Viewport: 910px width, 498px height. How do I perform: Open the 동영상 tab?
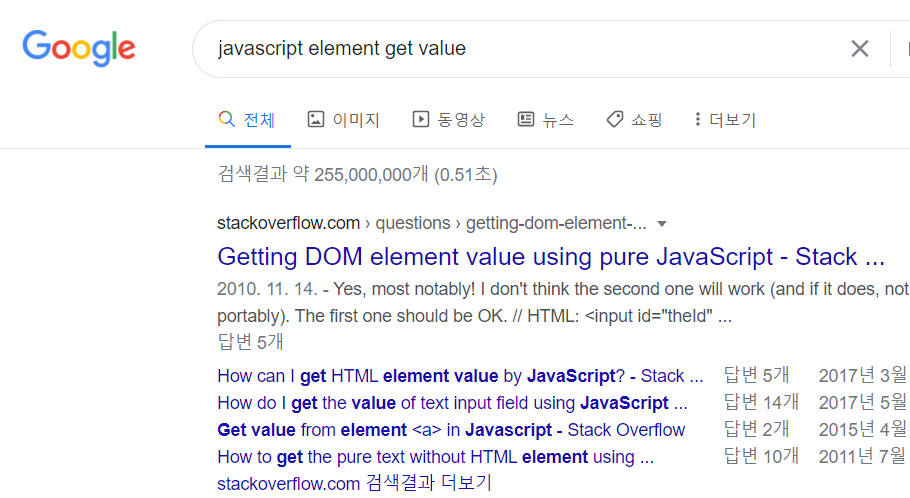click(449, 120)
